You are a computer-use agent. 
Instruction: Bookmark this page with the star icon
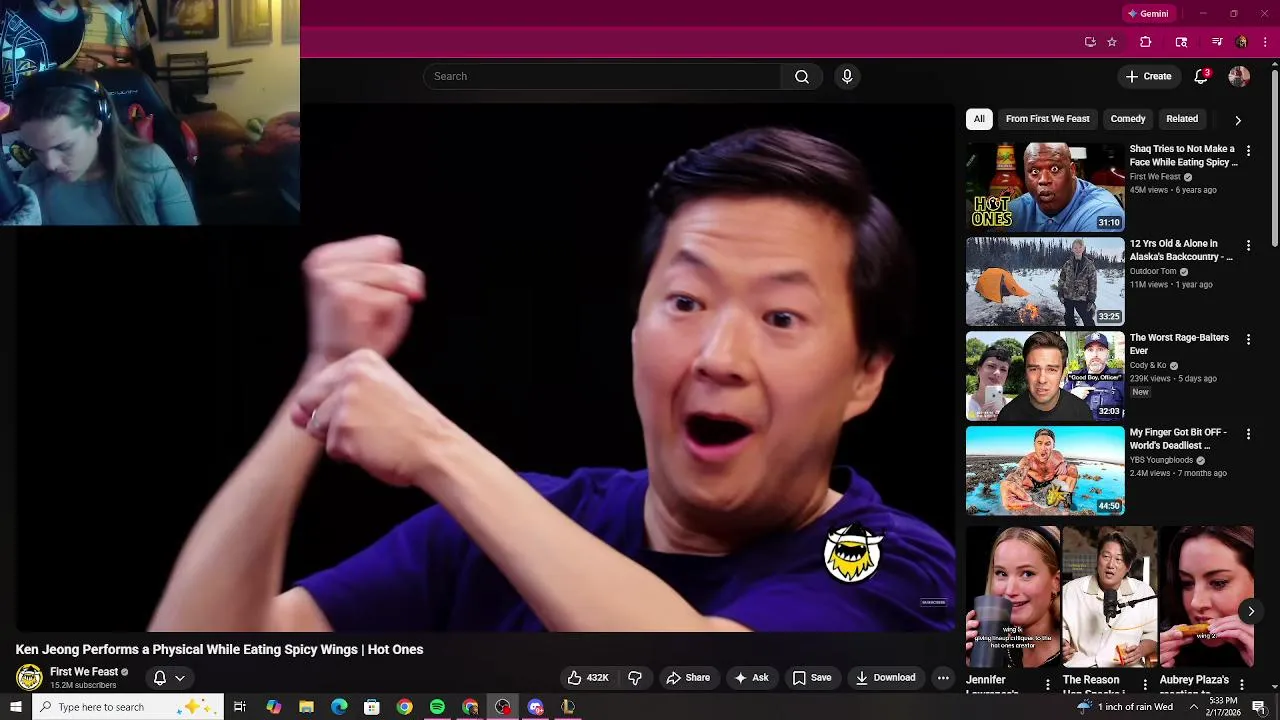[x=1112, y=42]
